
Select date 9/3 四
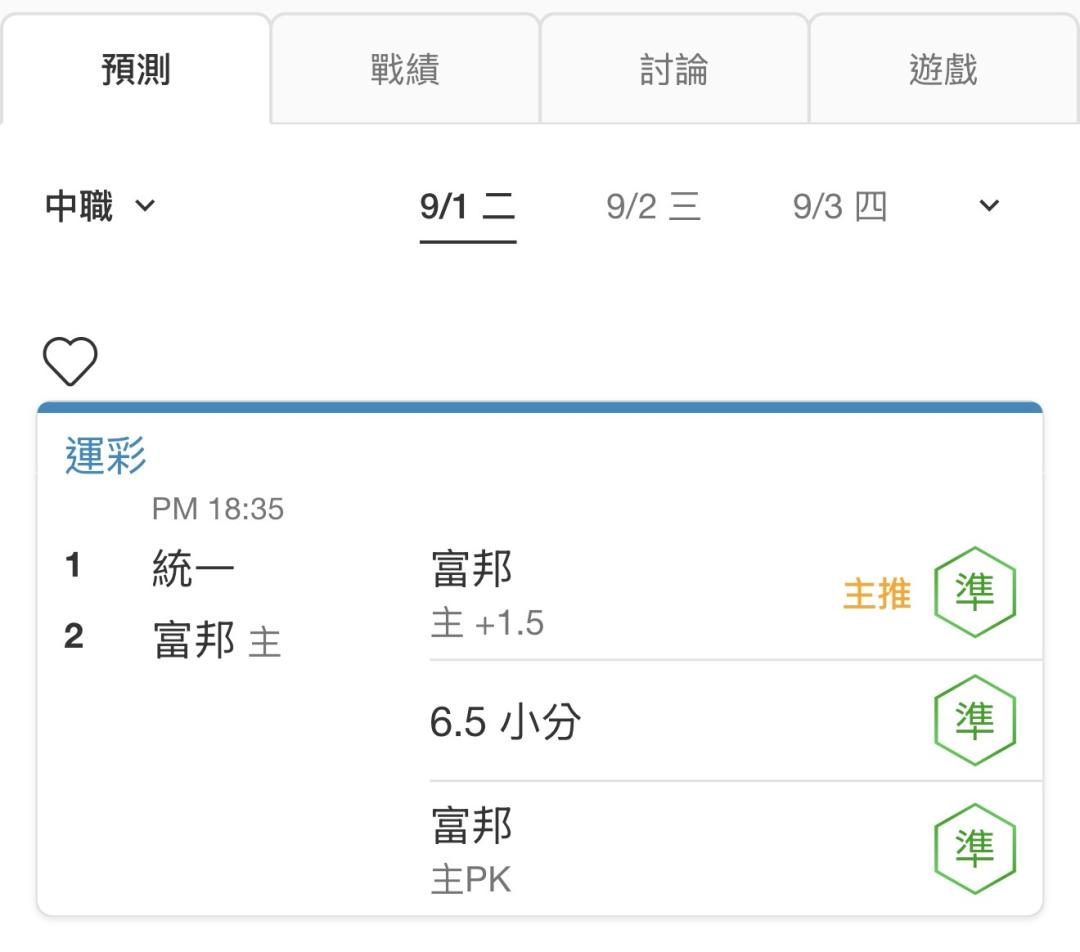[840, 206]
